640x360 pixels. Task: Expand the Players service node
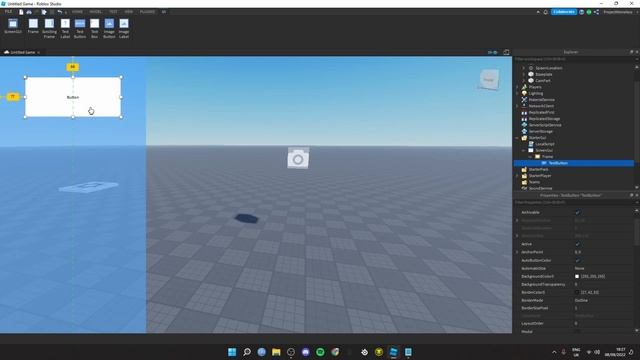[517, 87]
